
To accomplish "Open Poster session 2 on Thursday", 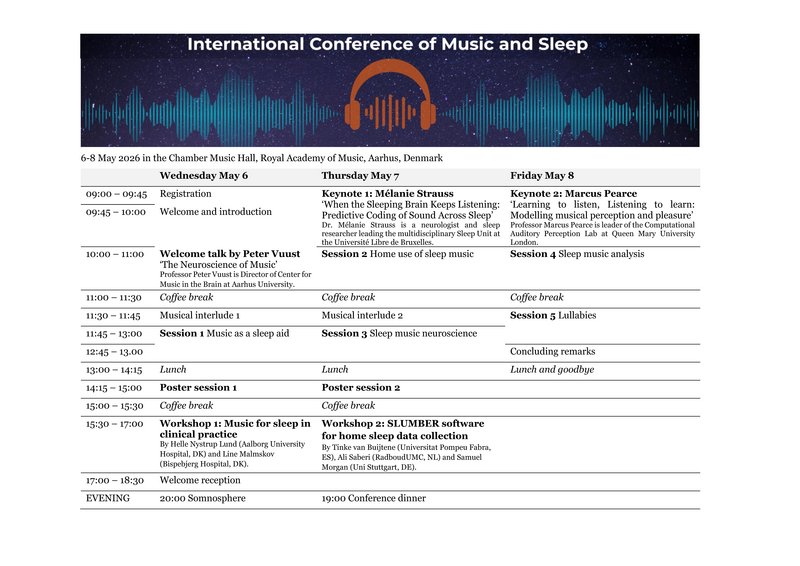I will pos(360,387).
